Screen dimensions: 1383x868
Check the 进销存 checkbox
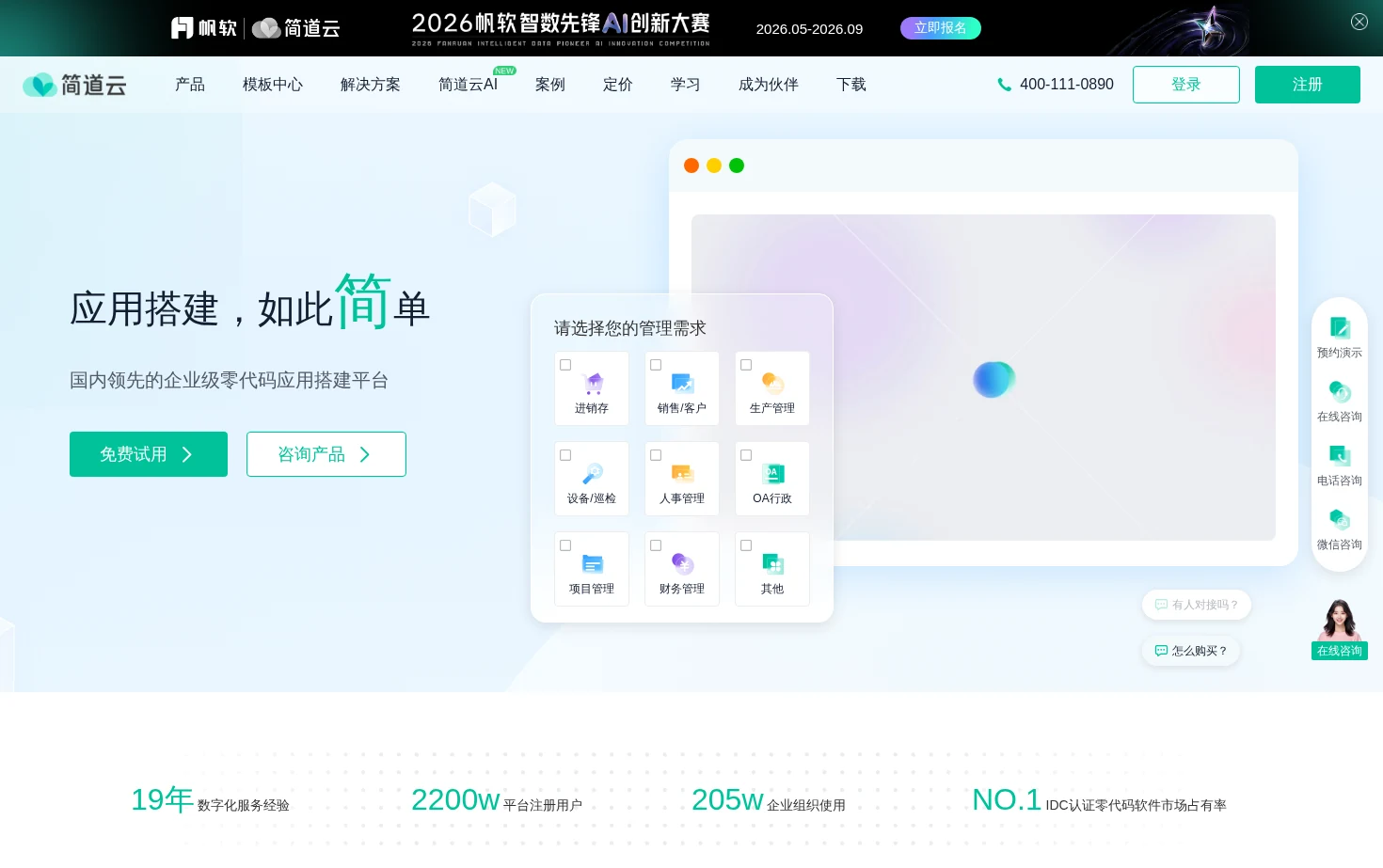point(565,365)
